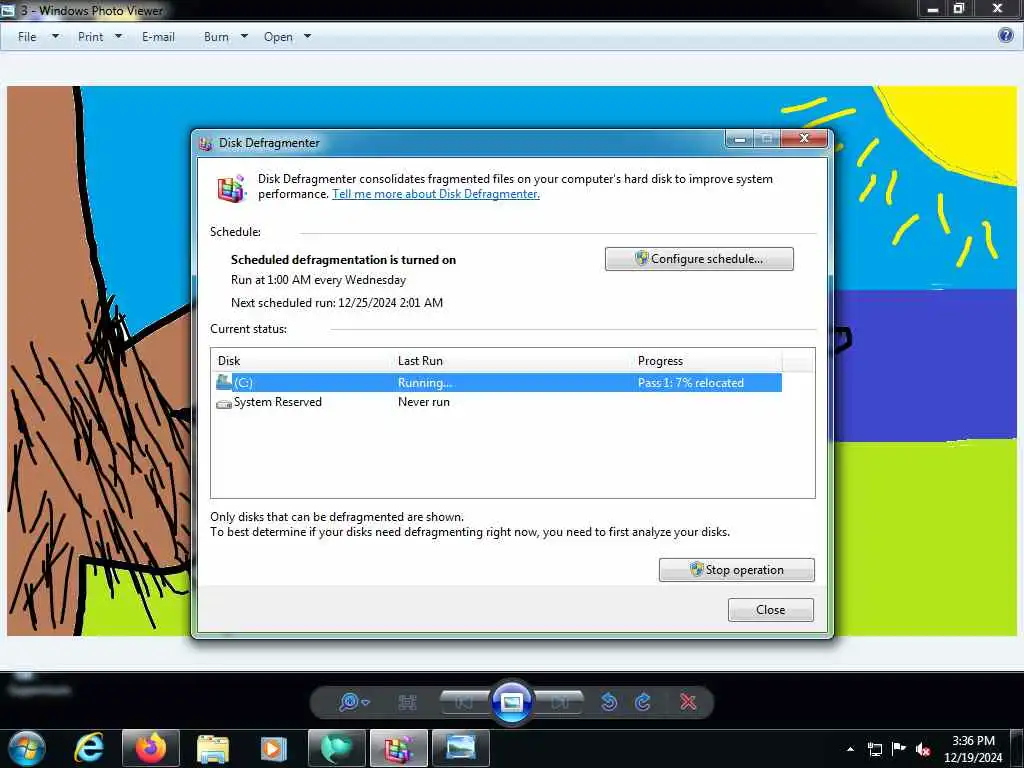Open the Open menu in Photo Viewer
This screenshot has height=768, width=1024.
click(278, 37)
